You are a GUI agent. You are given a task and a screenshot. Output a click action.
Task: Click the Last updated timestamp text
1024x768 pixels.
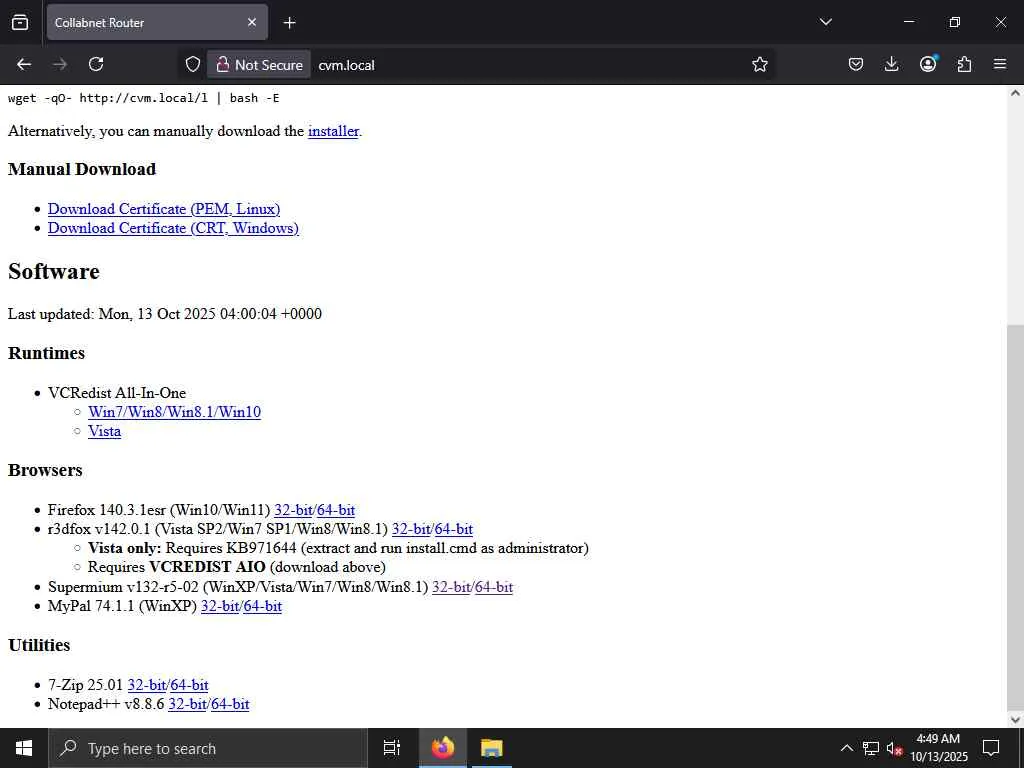pyautogui.click(x=165, y=314)
